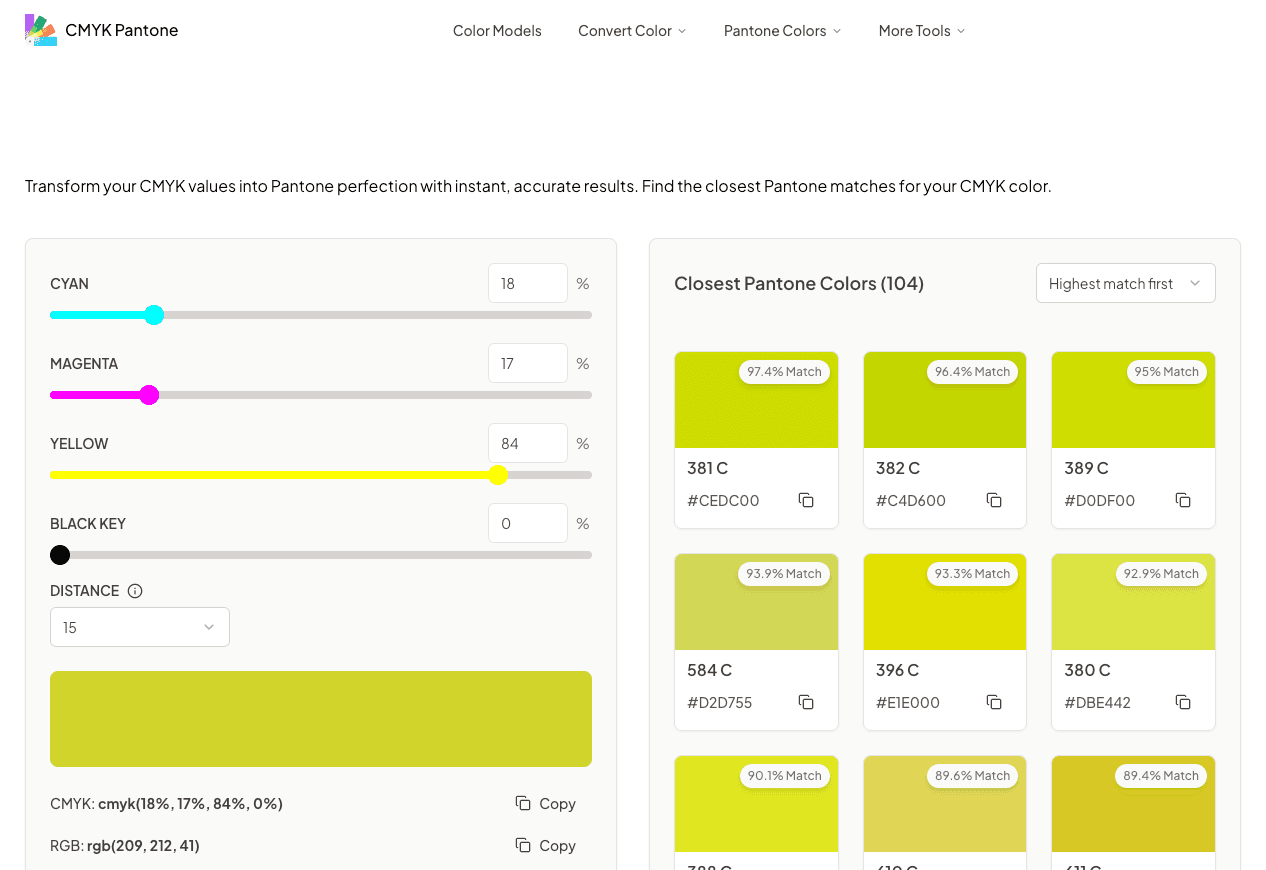Click the 96.4% Match badge
1266x870 pixels.
(972, 372)
